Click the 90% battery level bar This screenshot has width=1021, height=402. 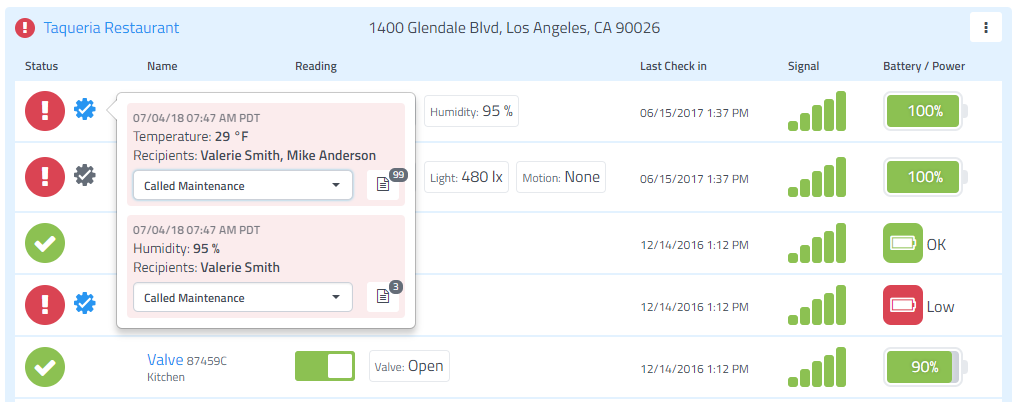[x=924, y=367]
